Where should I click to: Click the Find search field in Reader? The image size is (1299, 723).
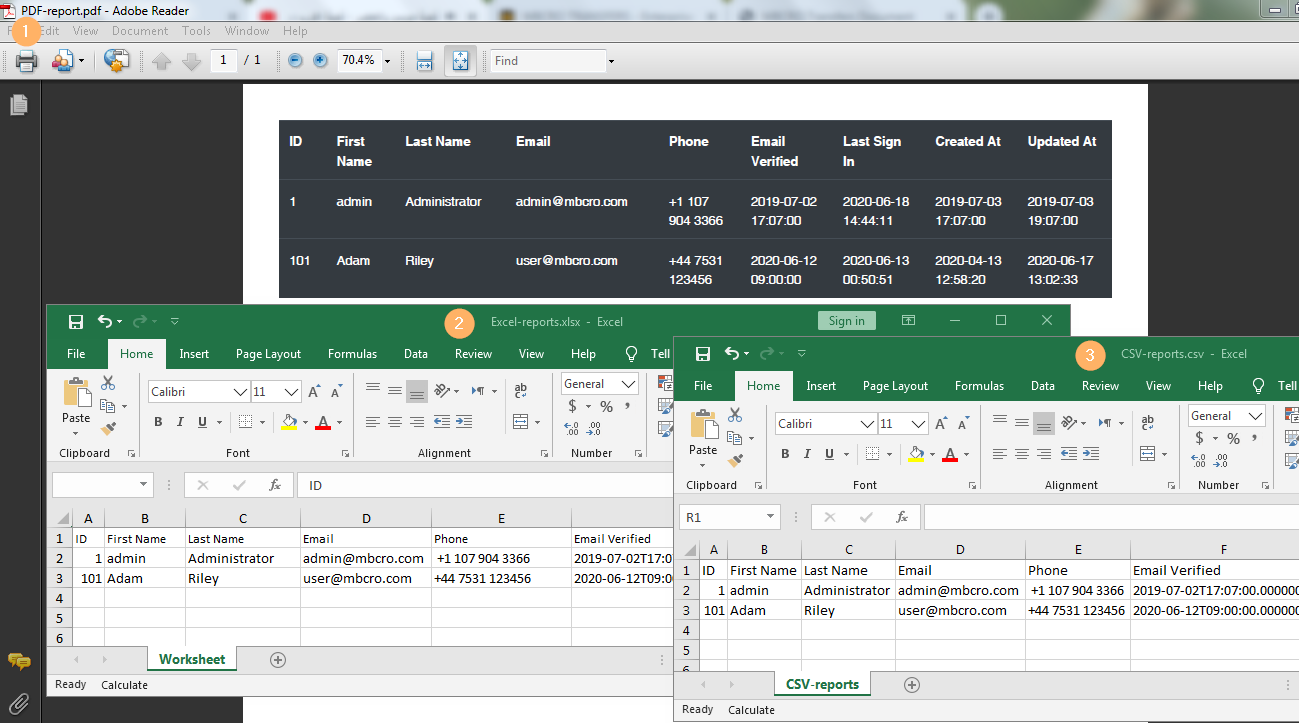click(x=548, y=61)
